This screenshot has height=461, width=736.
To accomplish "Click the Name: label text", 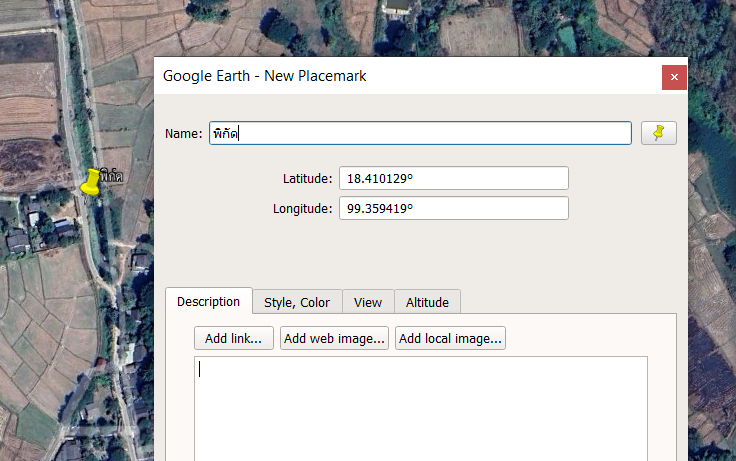I will pyautogui.click(x=183, y=134).
